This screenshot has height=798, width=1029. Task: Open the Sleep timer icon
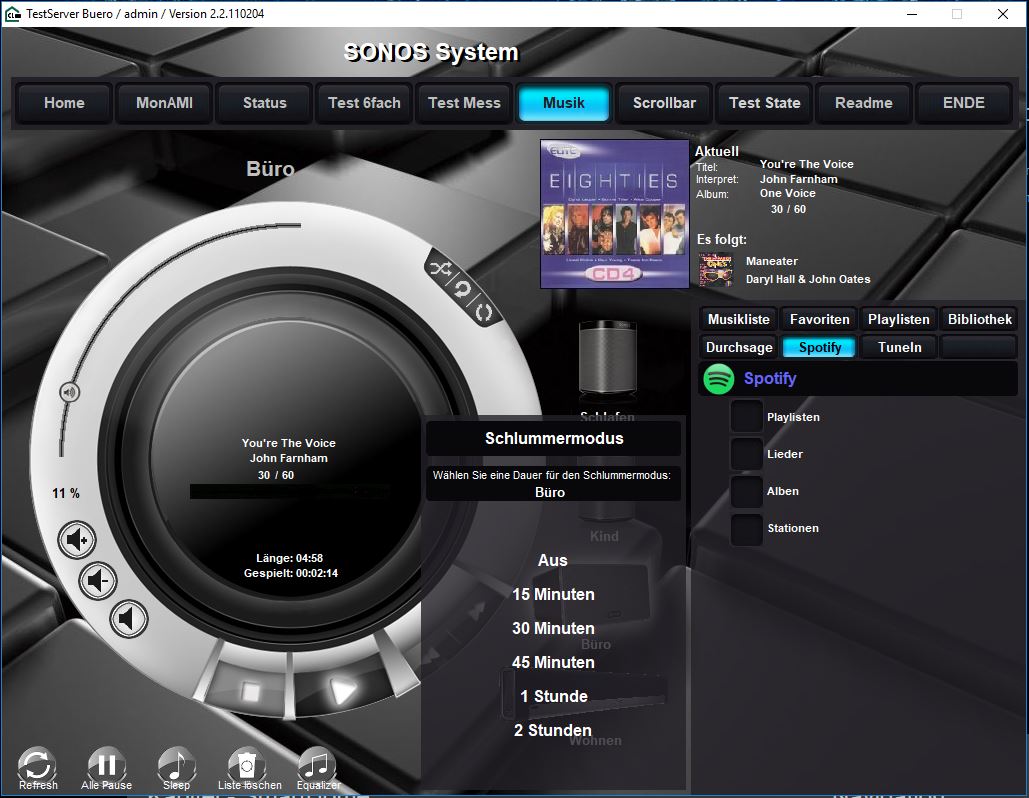176,766
